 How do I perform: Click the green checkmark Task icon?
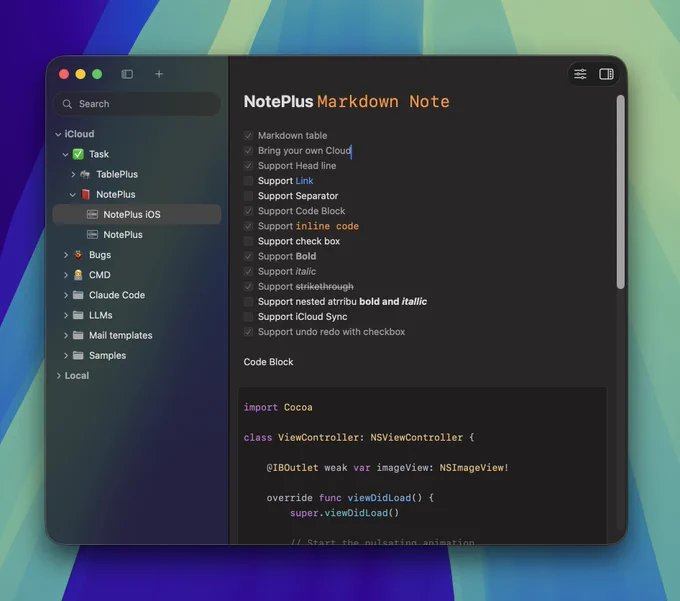(x=78, y=154)
